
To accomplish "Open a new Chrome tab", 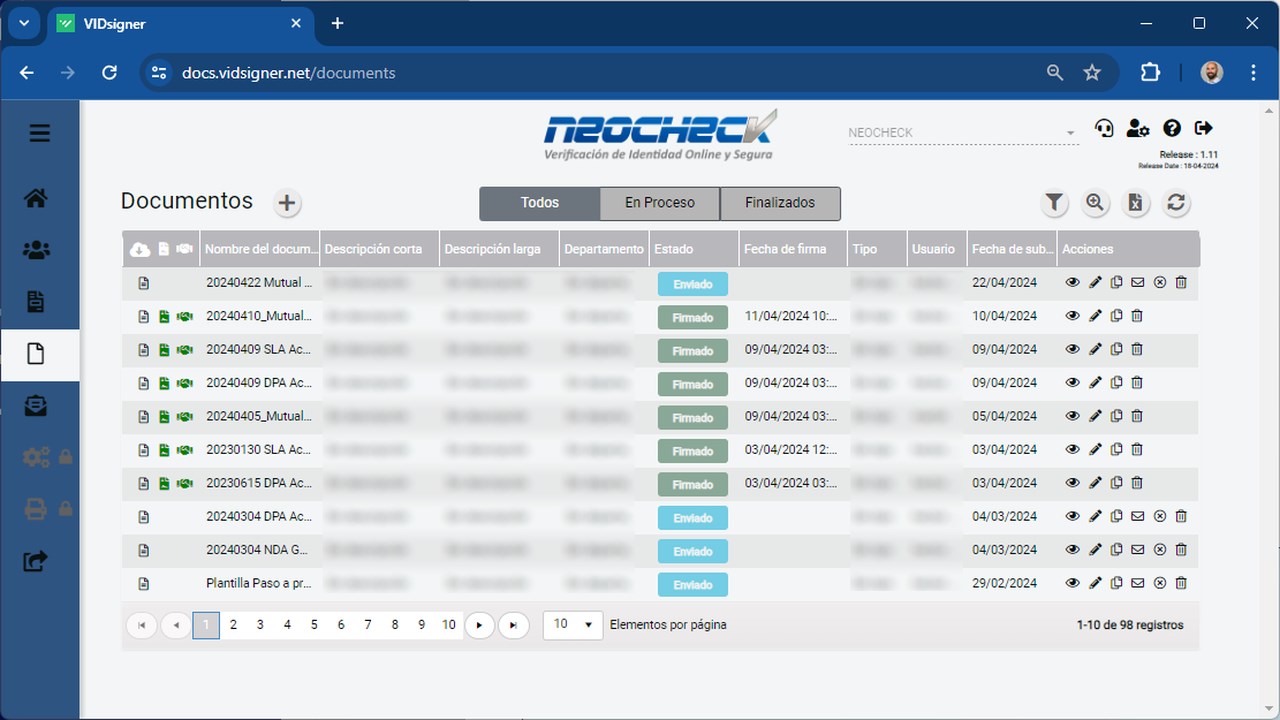I will coord(337,23).
